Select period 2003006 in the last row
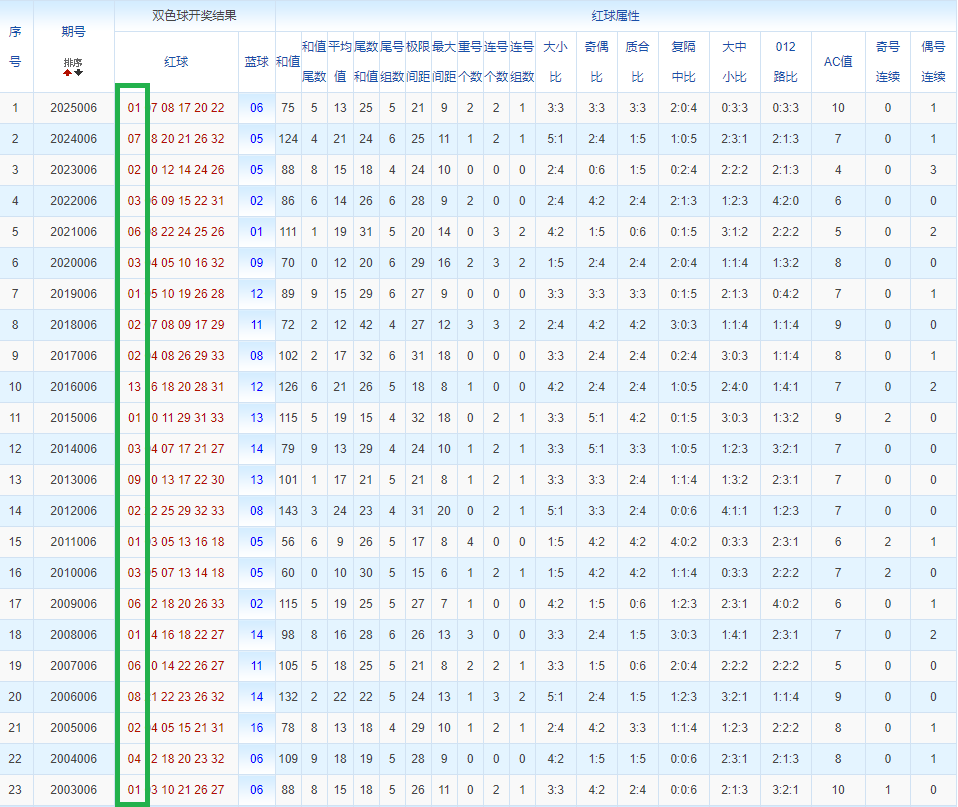This screenshot has width=958, height=807. (73, 790)
